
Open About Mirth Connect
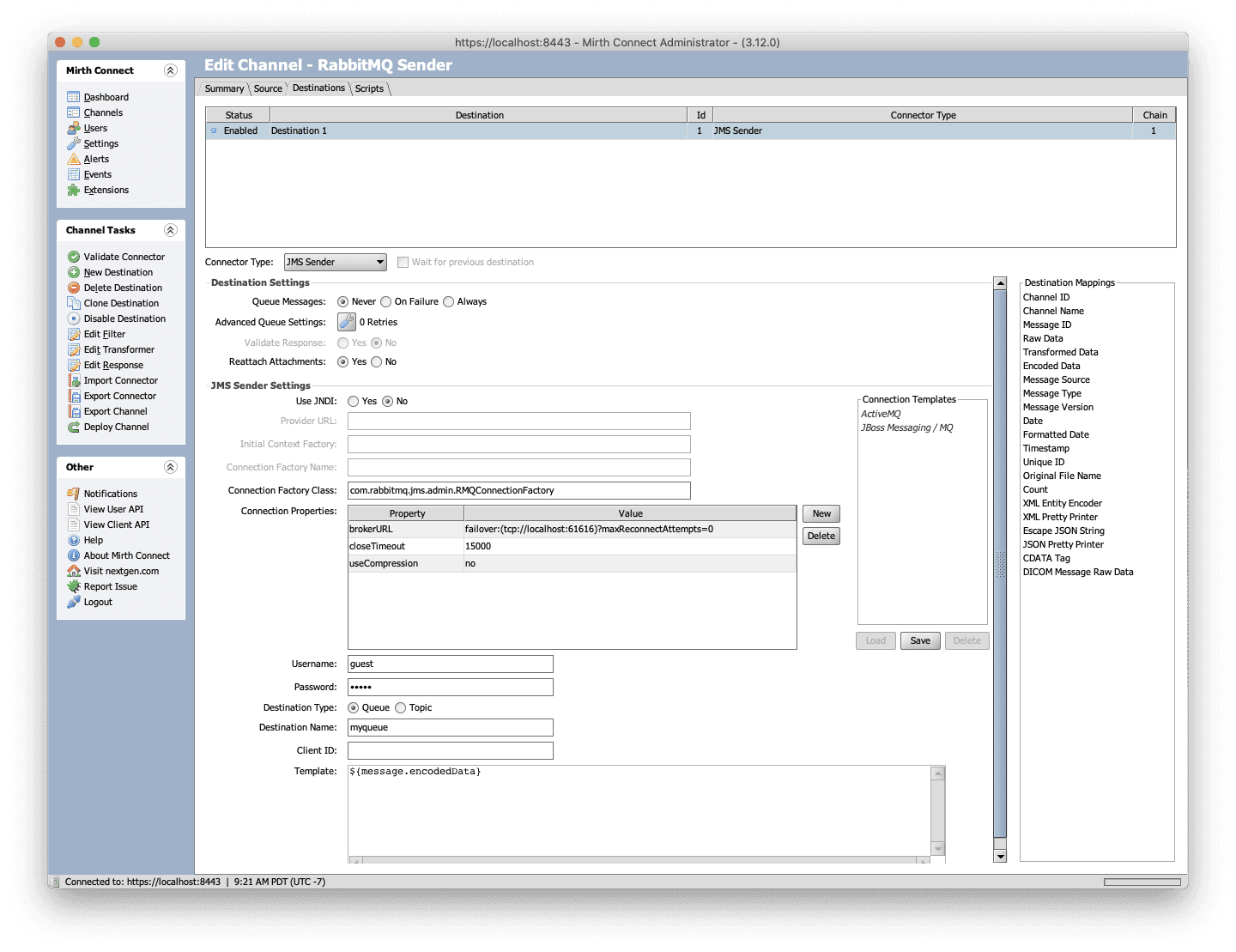click(127, 555)
